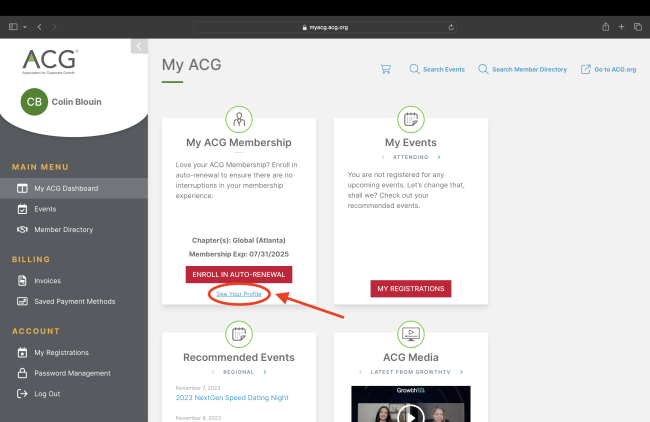Click Log Out in the sidebar
This screenshot has width=650, height=422.
pyautogui.click(x=47, y=394)
